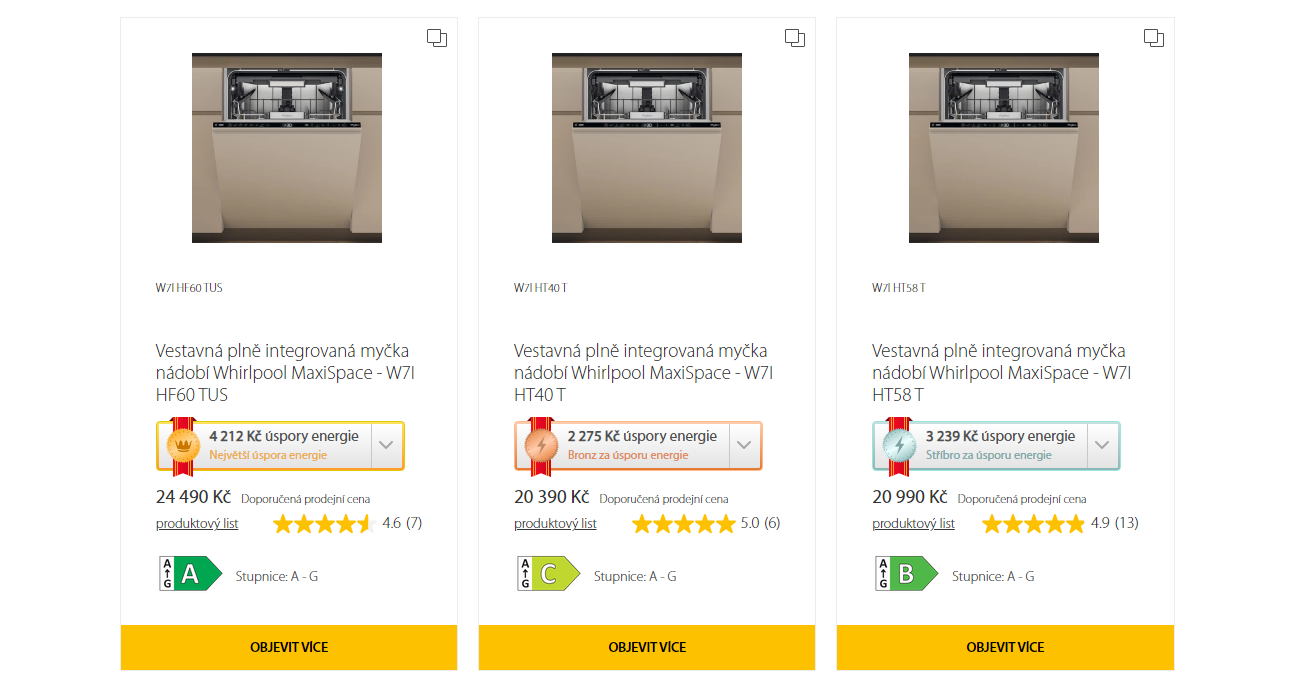
Task: Click compare icon on W7I HF60 TUS card
Action: (437, 38)
